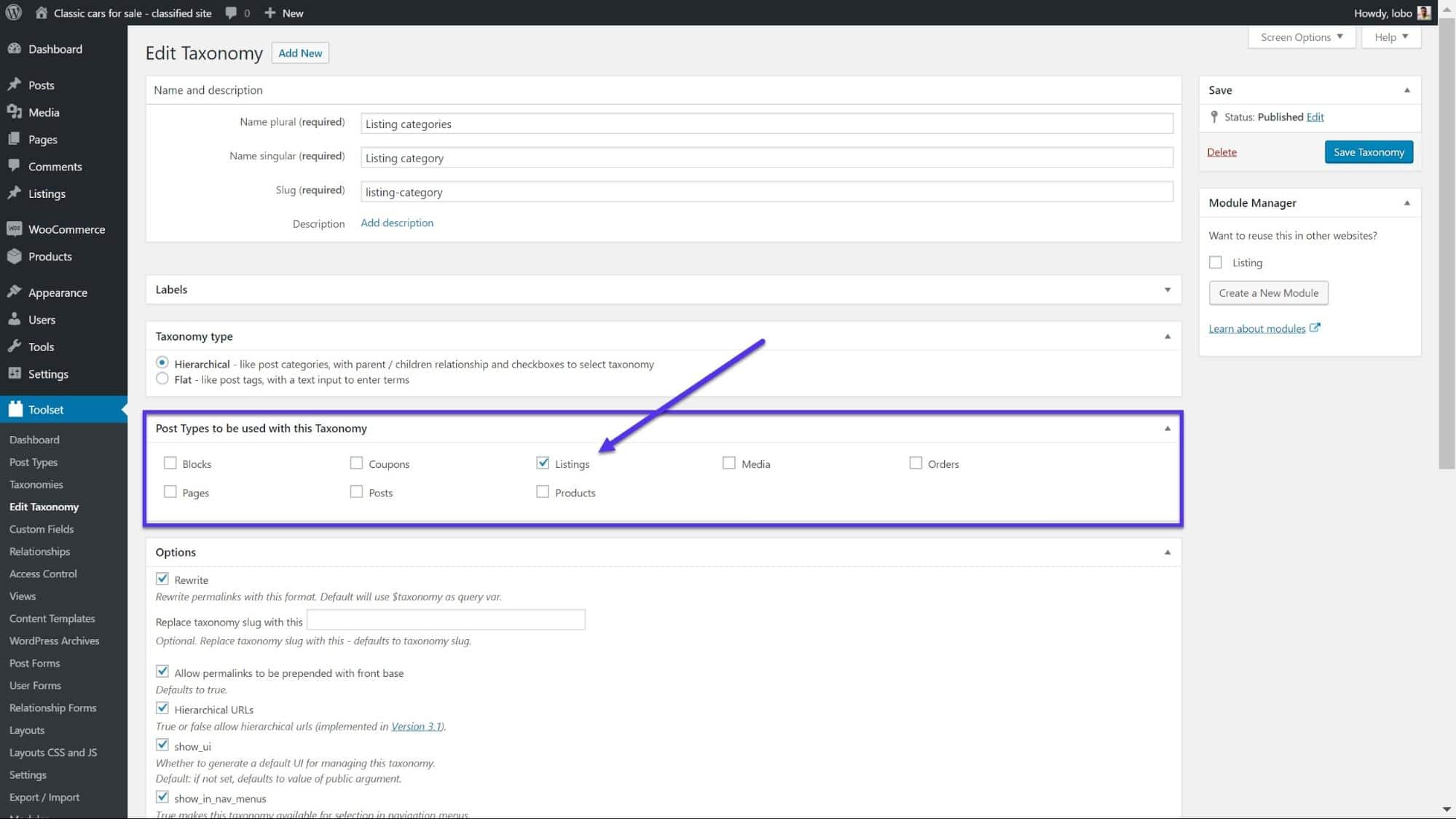Click the Post Types menu item
The height and width of the screenshot is (819, 1456).
pos(32,461)
